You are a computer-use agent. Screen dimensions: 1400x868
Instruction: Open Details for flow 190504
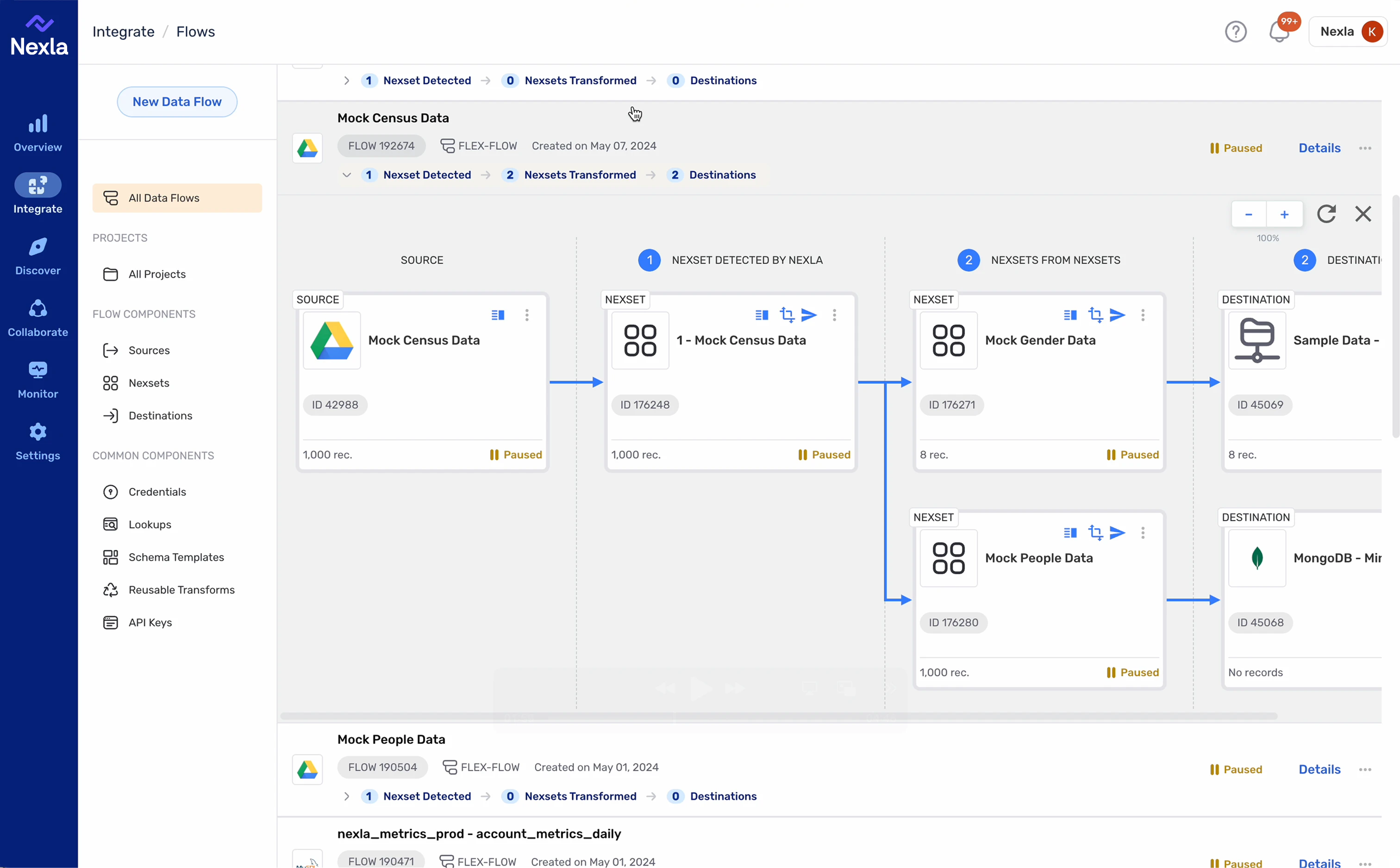[1319, 769]
